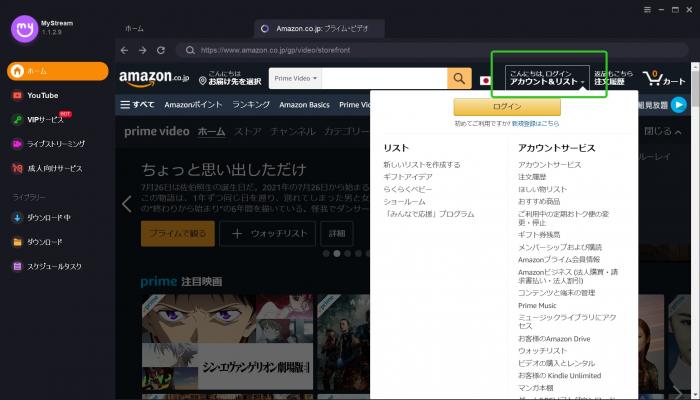Open ビデオの購入とレンタル link
The width and height of the screenshot is (700, 400).
pos(557,363)
